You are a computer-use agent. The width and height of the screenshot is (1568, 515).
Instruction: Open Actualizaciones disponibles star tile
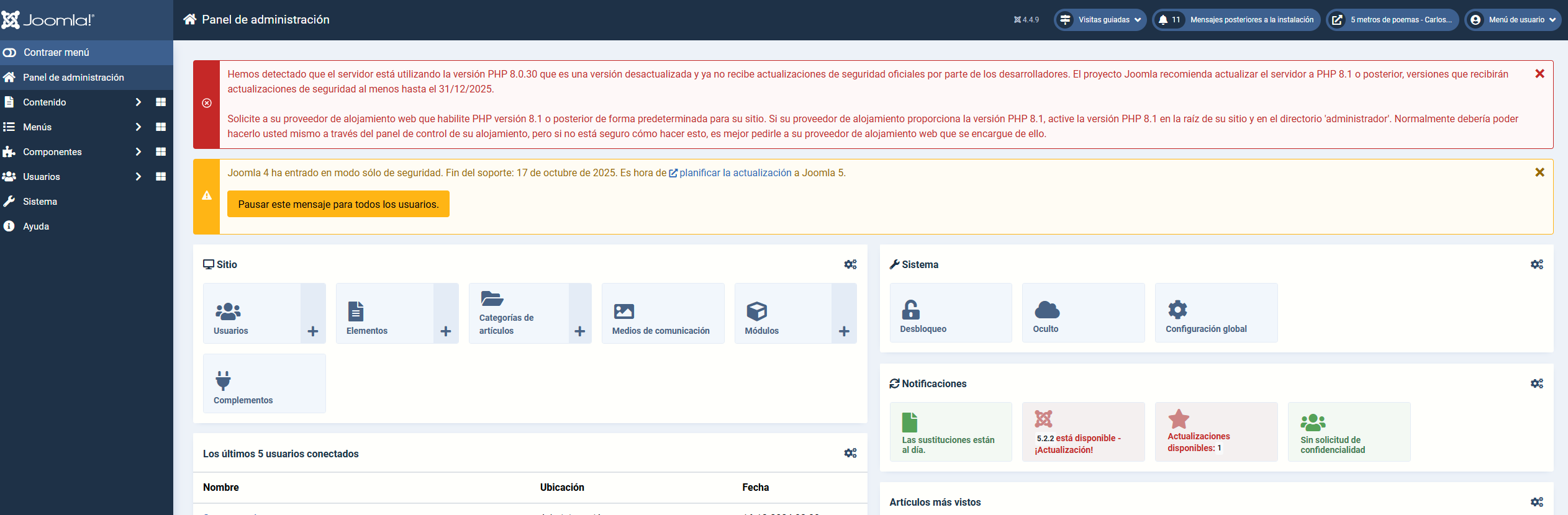[1216, 432]
